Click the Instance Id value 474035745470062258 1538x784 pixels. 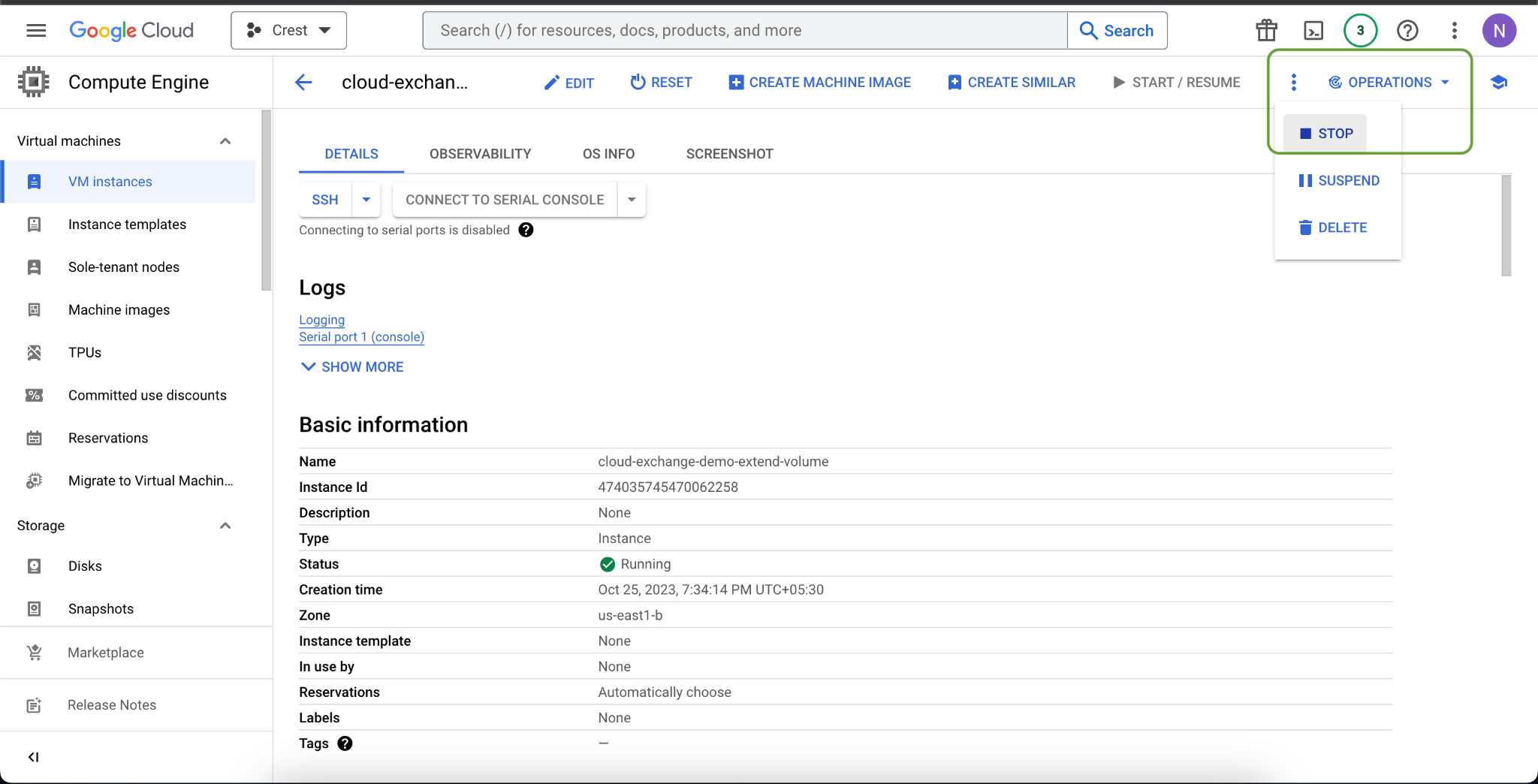tap(668, 487)
